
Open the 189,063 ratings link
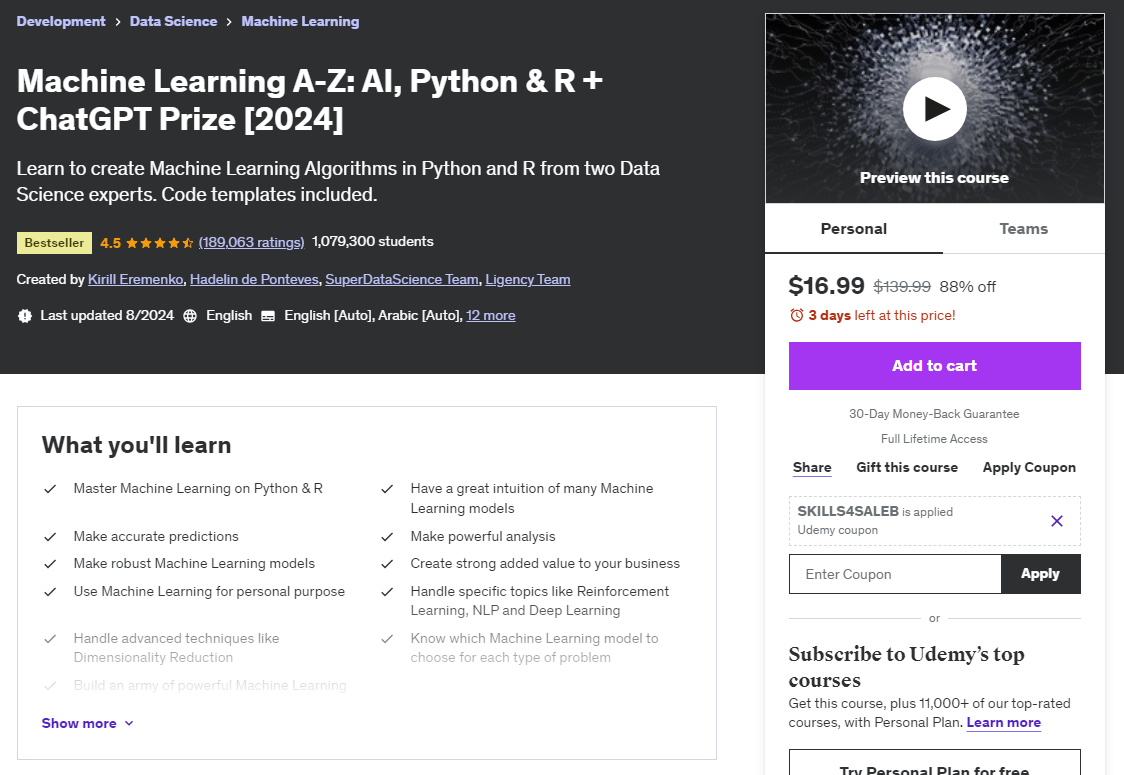pyautogui.click(x=248, y=242)
